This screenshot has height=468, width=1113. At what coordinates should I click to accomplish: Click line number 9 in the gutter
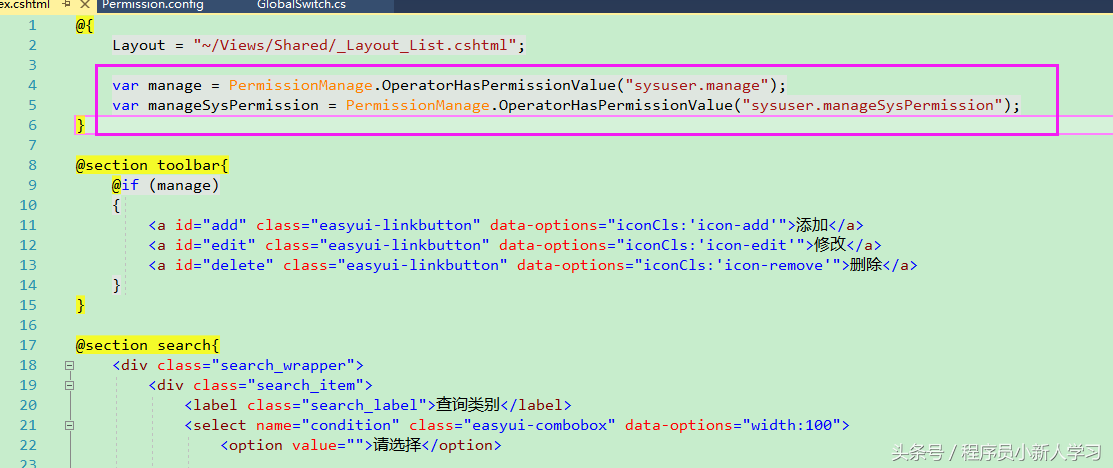[32, 185]
